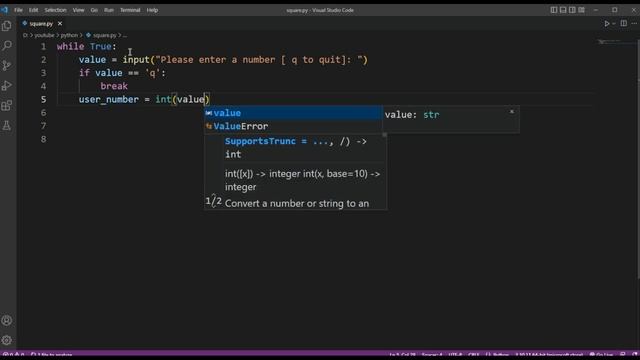
Task: Click line number 1 in gutter
Action: tap(43, 47)
